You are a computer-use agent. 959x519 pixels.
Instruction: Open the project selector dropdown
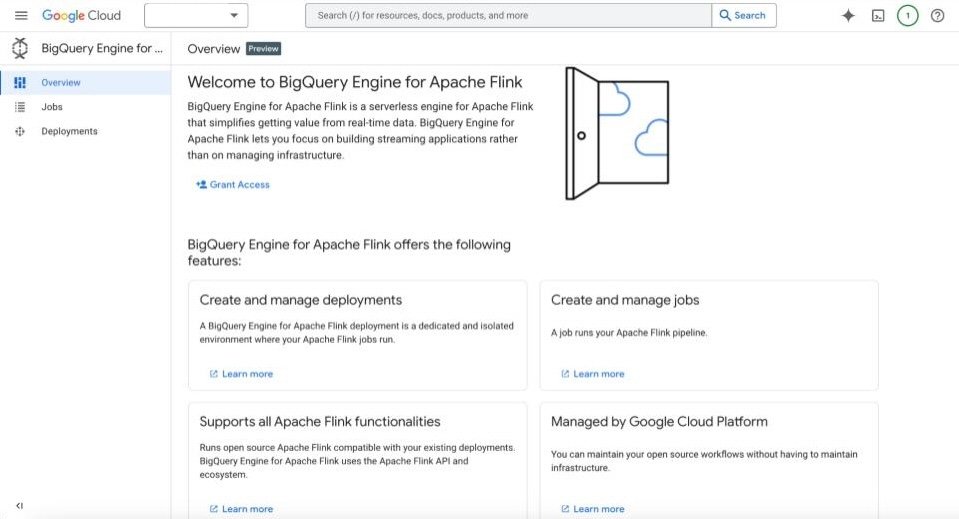pyautogui.click(x=196, y=15)
